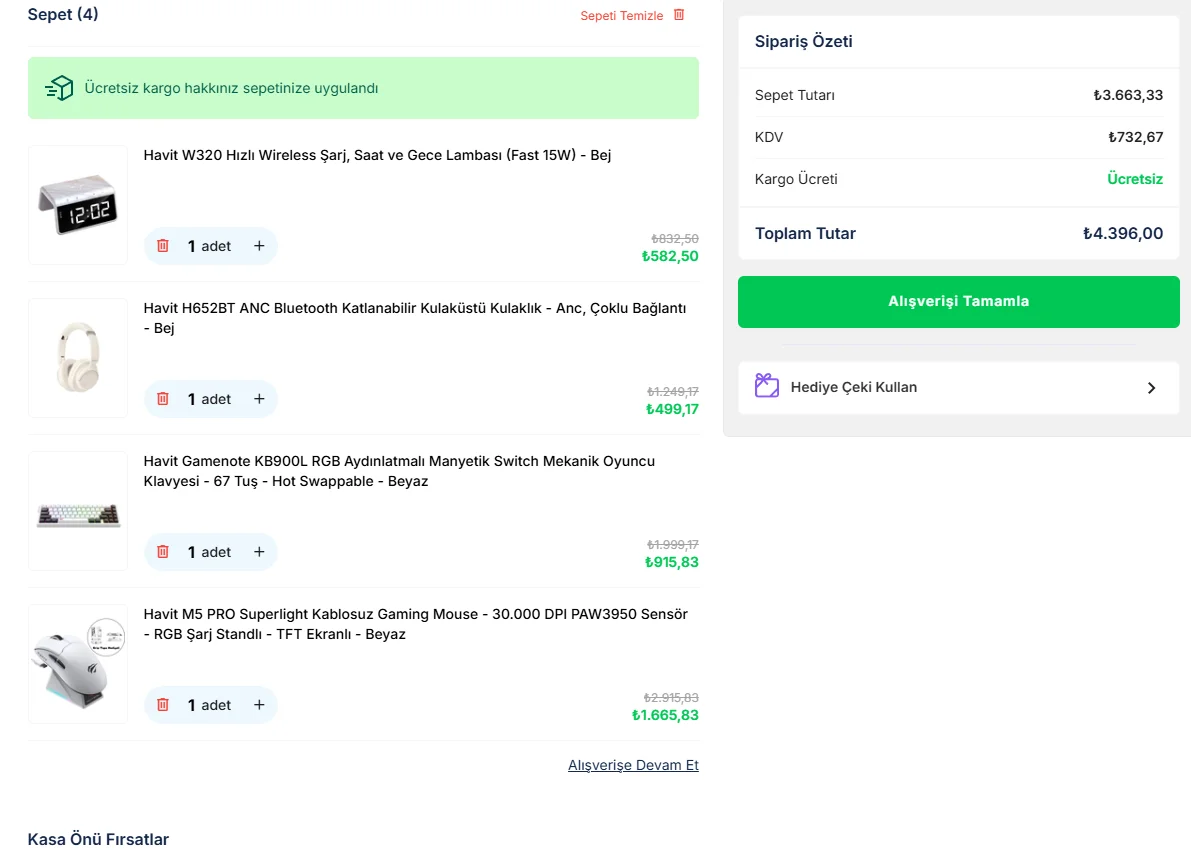Add one more H652BT headphone
The width and height of the screenshot is (1191, 850).
coord(259,399)
